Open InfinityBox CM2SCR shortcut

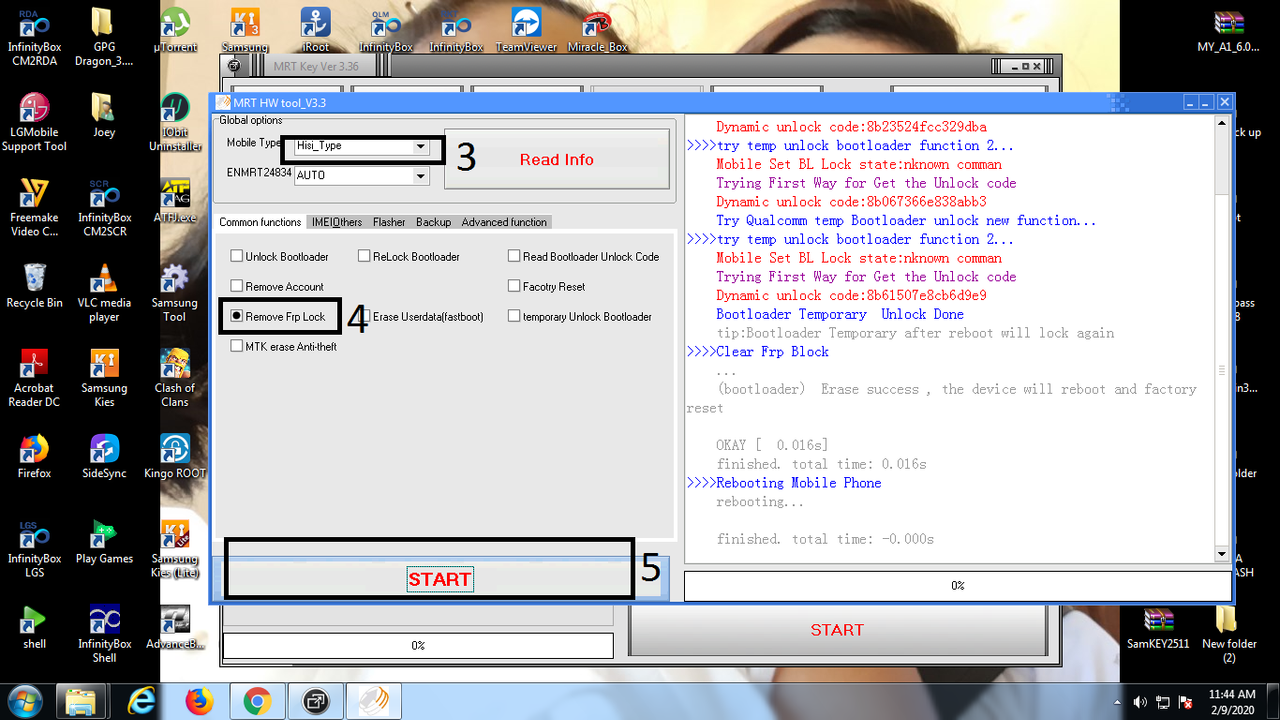[x=104, y=207]
